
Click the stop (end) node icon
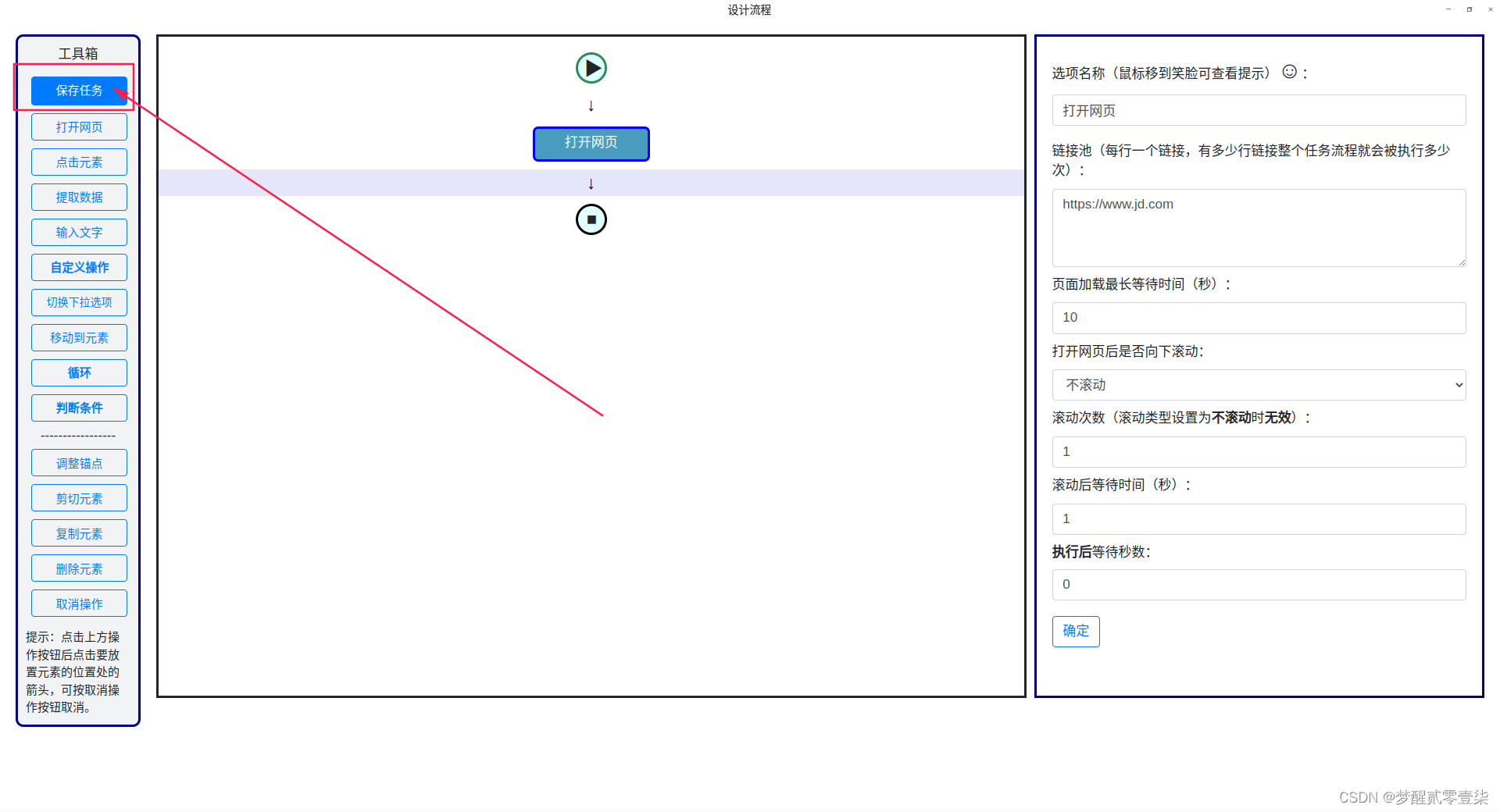click(591, 219)
